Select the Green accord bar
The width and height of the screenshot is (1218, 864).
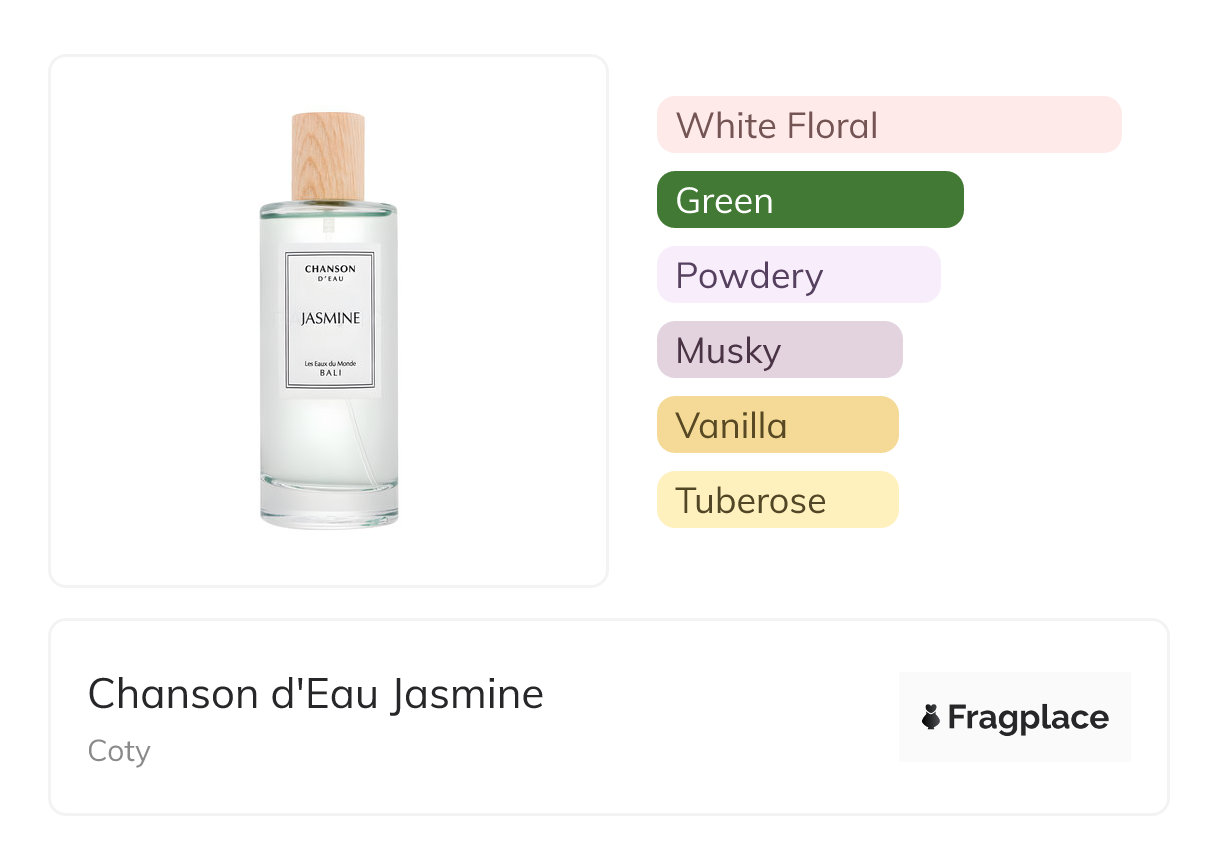coord(809,200)
